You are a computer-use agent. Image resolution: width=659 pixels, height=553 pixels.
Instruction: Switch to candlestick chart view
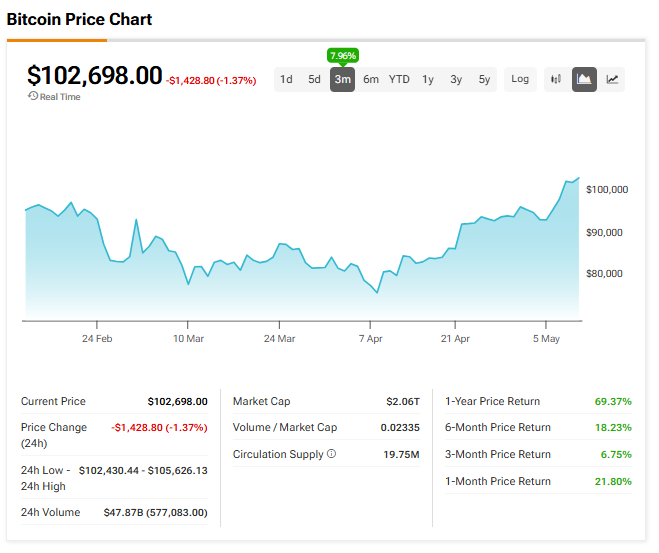click(556, 79)
